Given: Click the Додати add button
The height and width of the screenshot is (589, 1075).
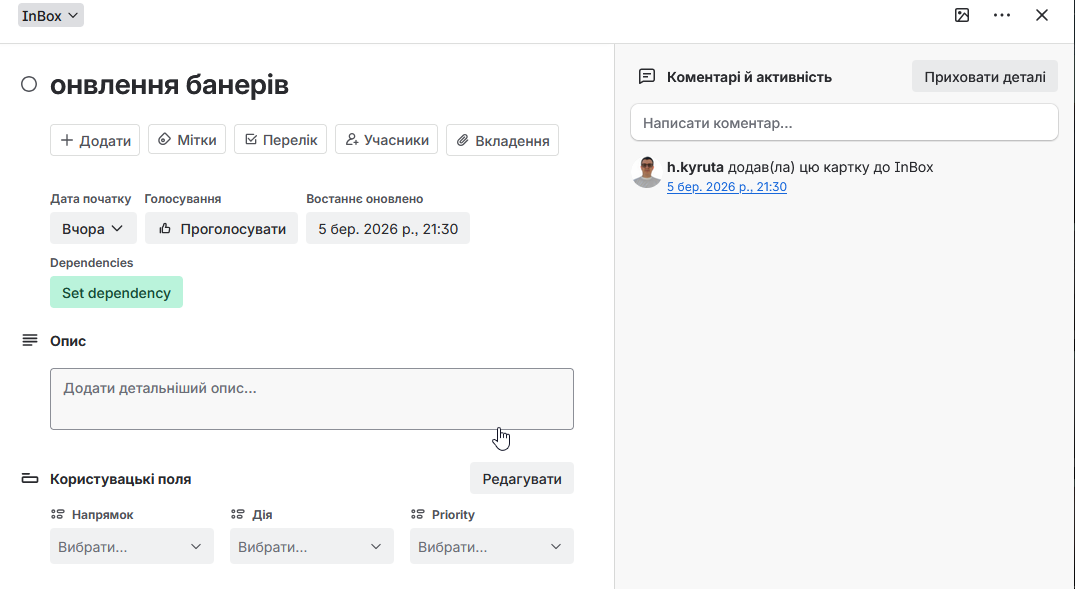Looking at the screenshot, I should pyautogui.click(x=95, y=140).
